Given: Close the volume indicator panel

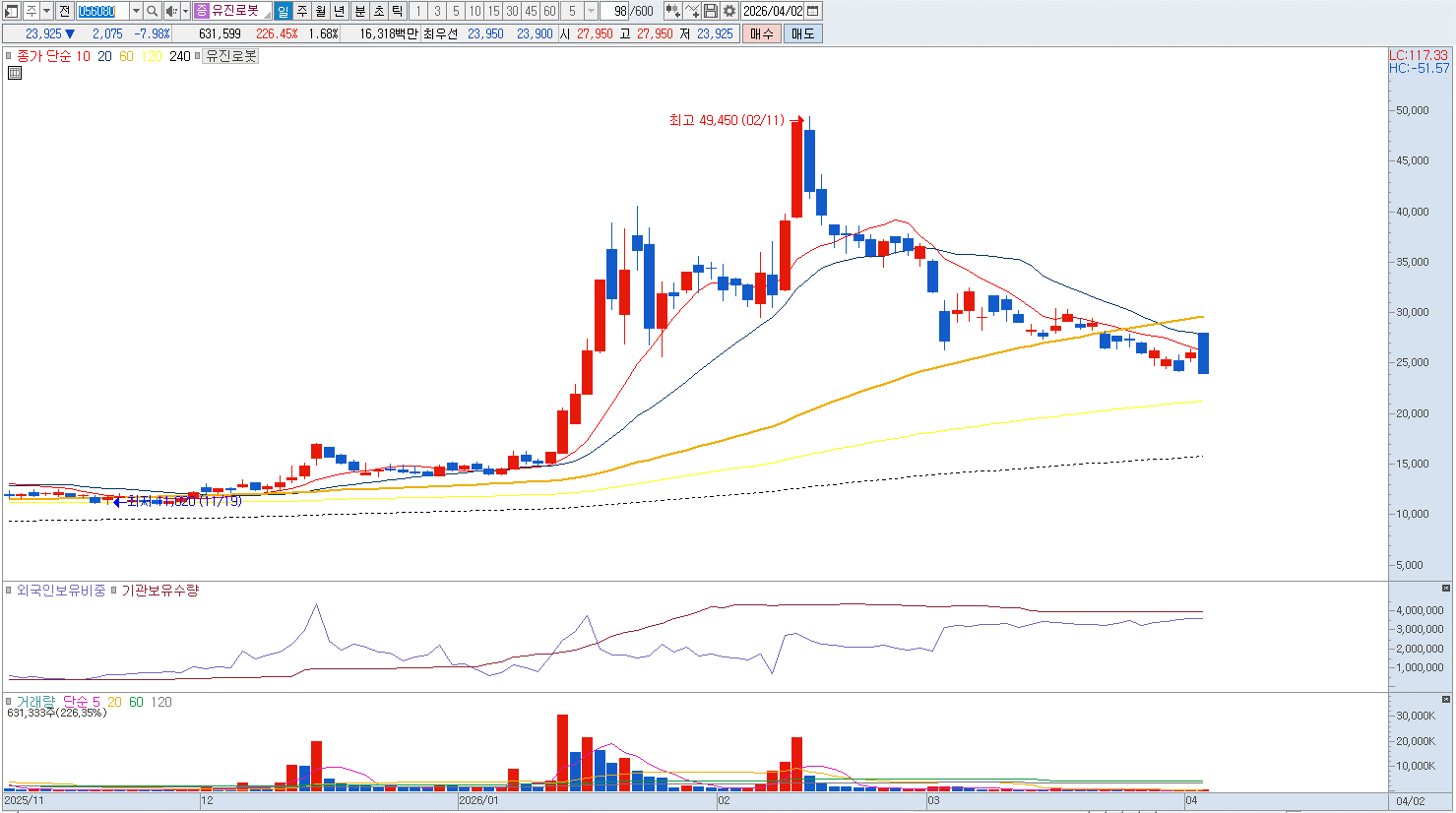Looking at the screenshot, I should pos(1446,700).
